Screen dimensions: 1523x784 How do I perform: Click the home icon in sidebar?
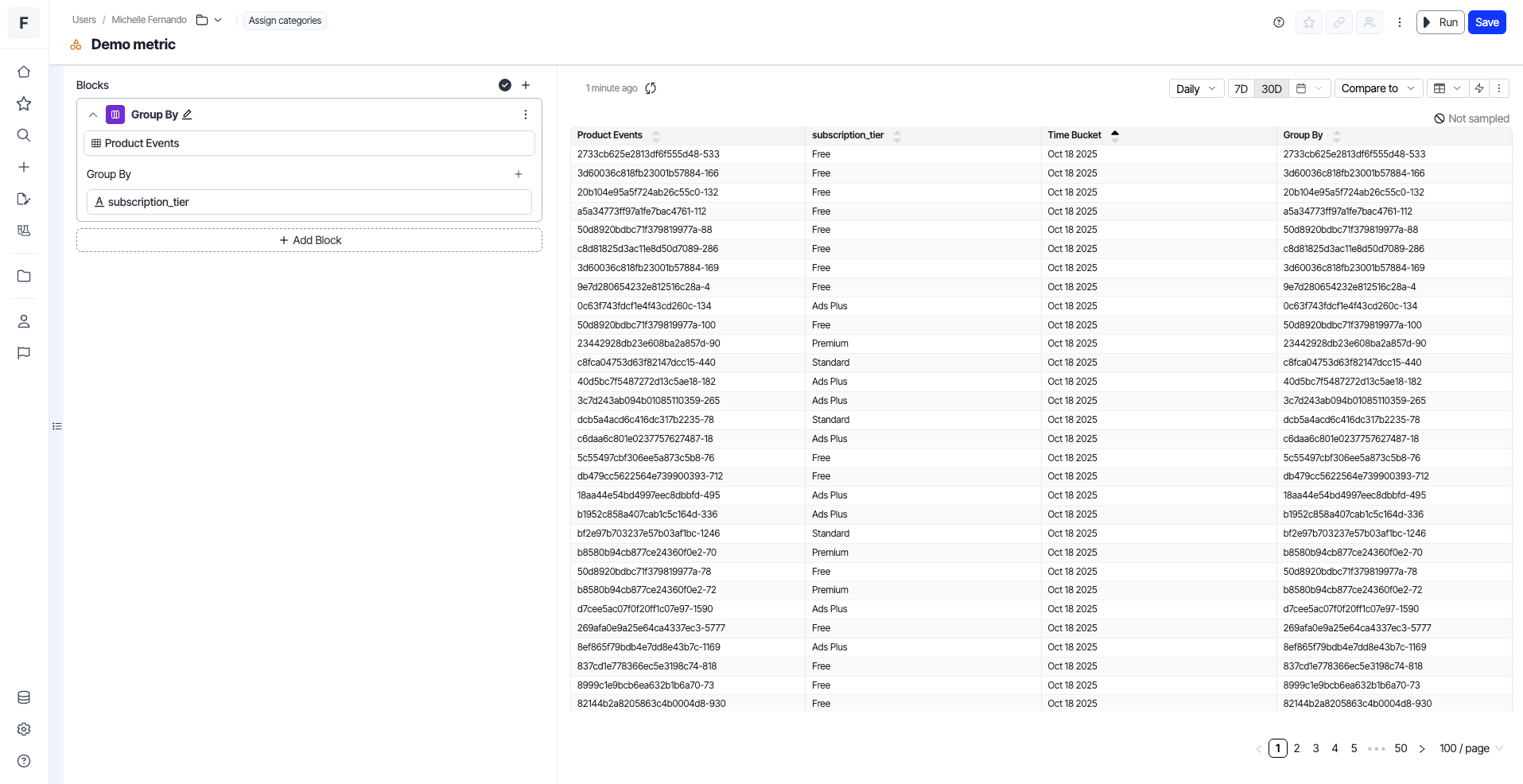24,72
